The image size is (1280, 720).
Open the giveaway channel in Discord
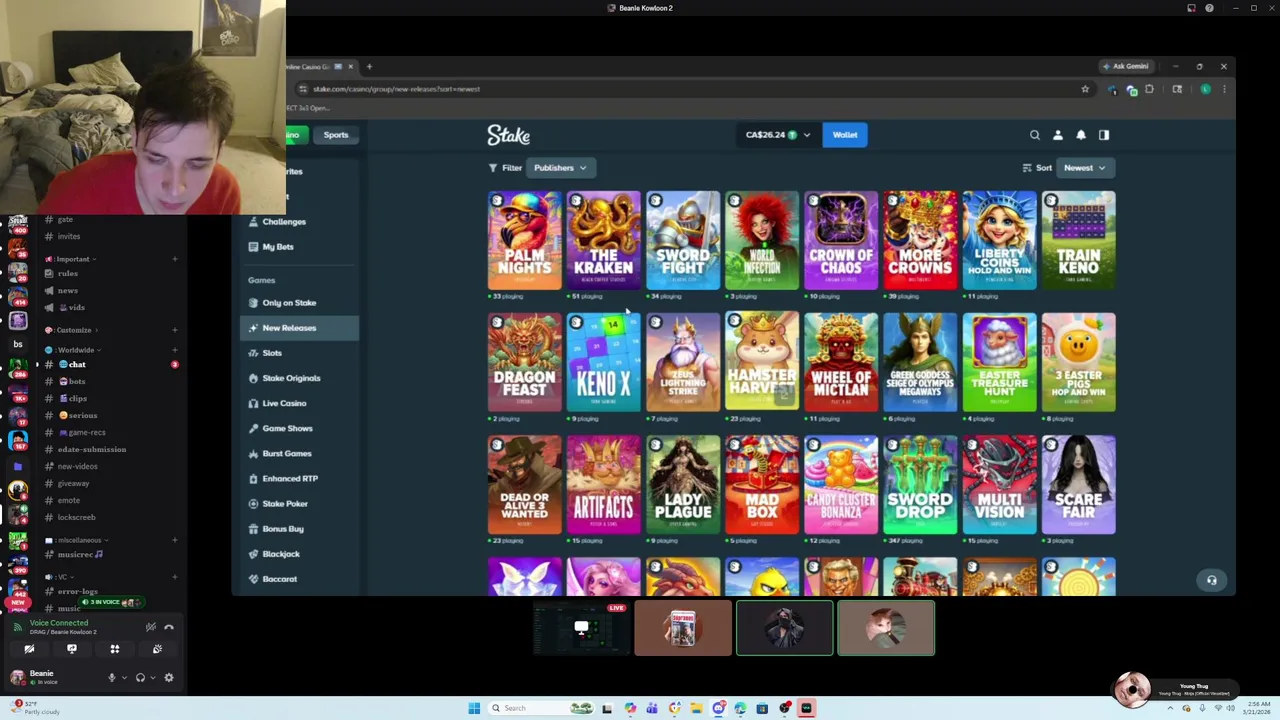112,483
